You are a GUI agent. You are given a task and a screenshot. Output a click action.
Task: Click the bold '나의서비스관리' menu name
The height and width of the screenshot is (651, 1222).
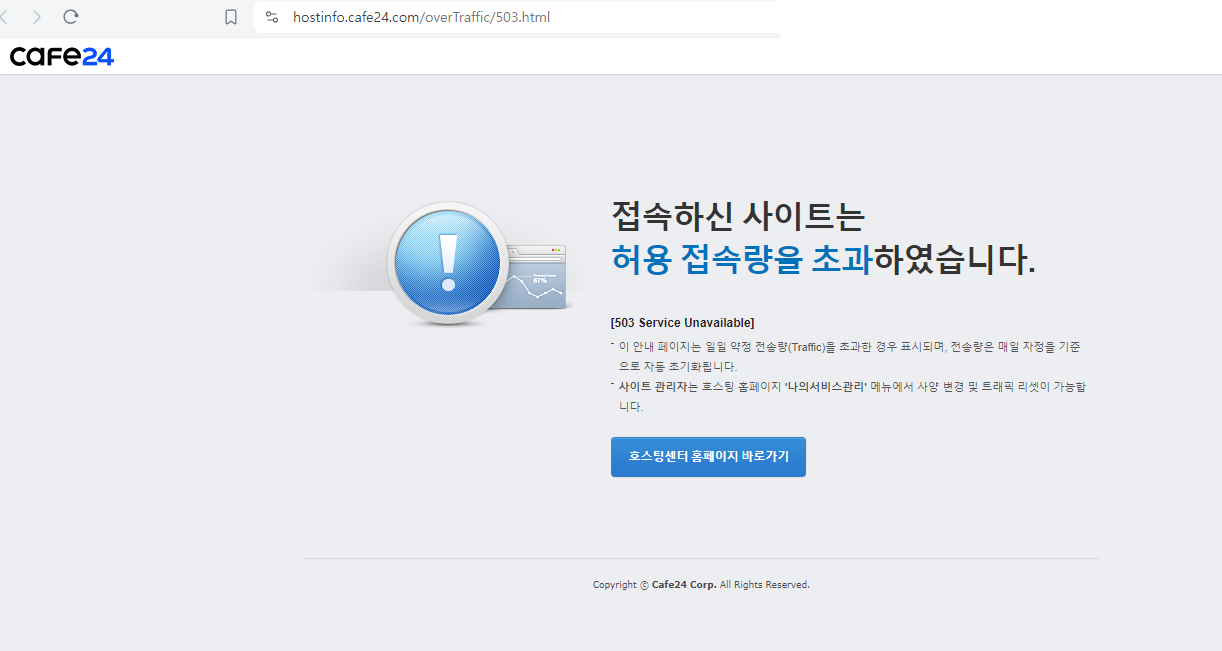pos(826,386)
